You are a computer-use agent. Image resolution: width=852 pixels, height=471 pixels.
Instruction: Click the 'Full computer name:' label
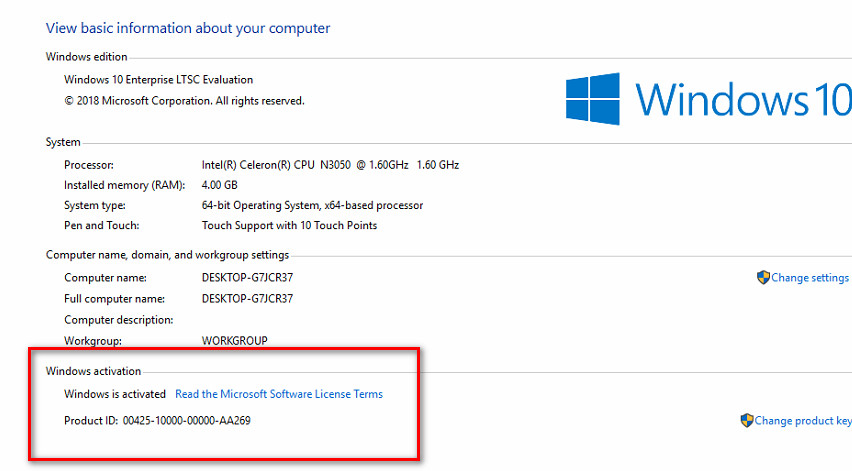(x=115, y=299)
